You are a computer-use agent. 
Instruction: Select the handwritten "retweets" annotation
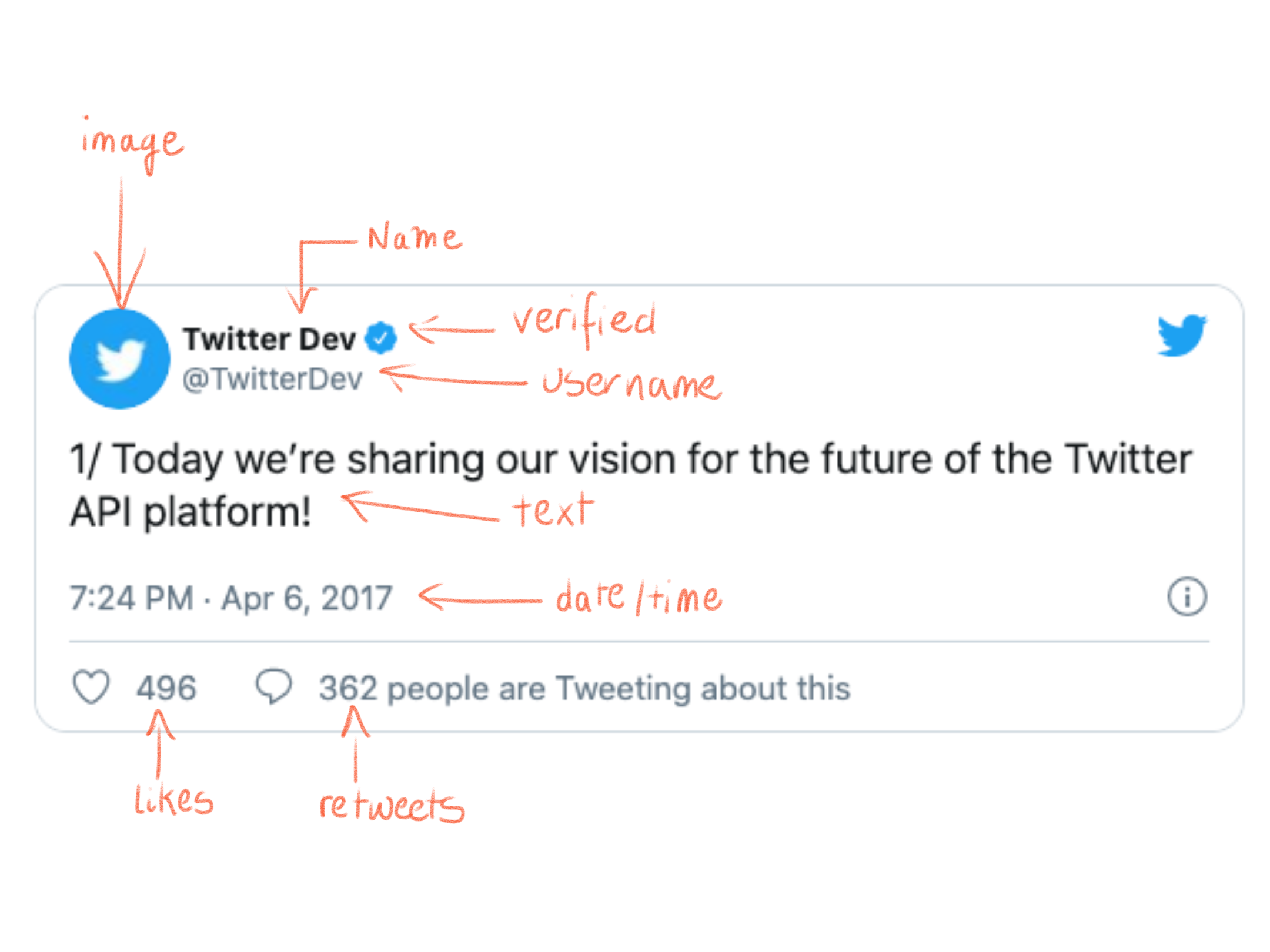tap(392, 805)
